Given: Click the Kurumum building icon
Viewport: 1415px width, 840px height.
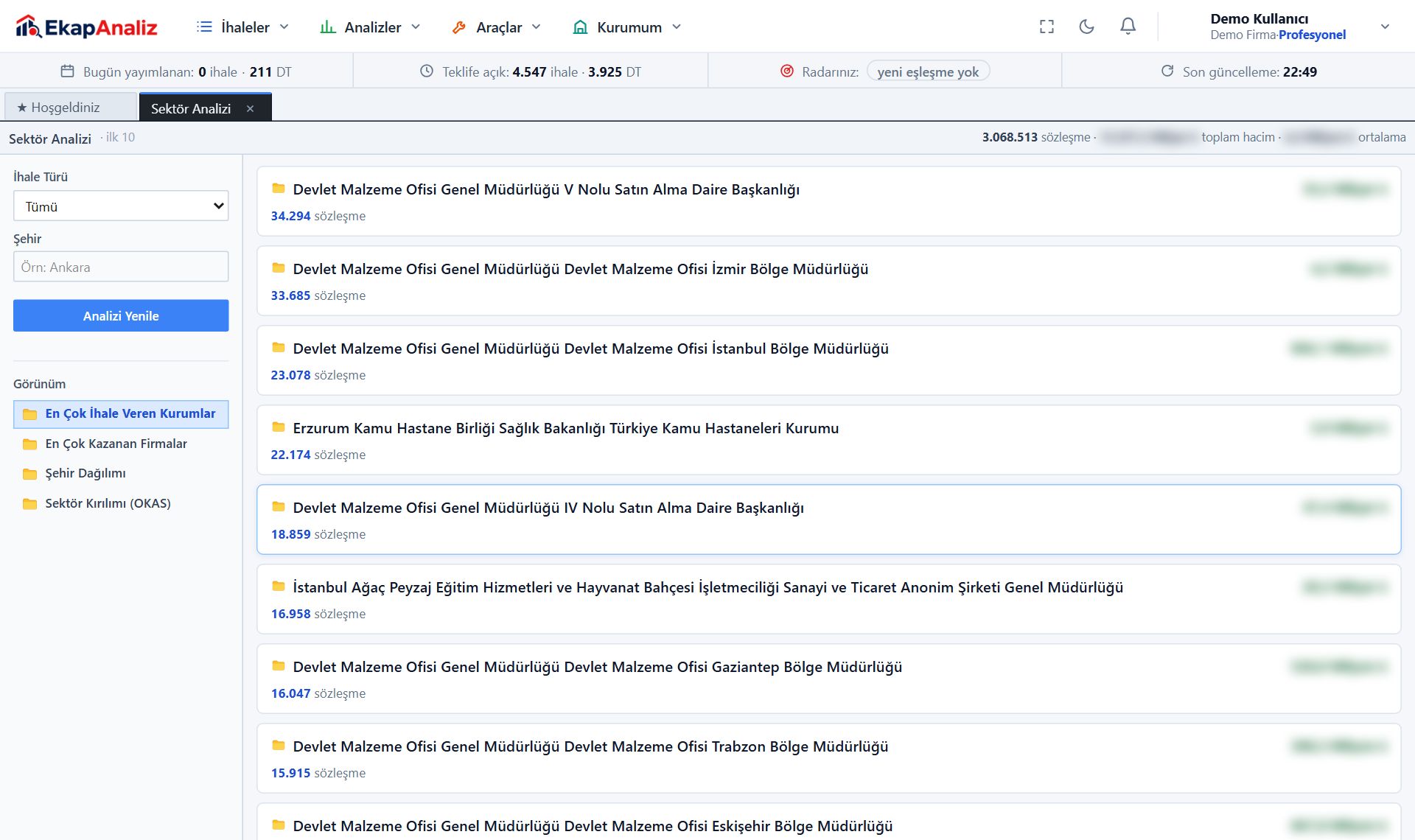Looking at the screenshot, I should pyautogui.click(x=581, y=27).
